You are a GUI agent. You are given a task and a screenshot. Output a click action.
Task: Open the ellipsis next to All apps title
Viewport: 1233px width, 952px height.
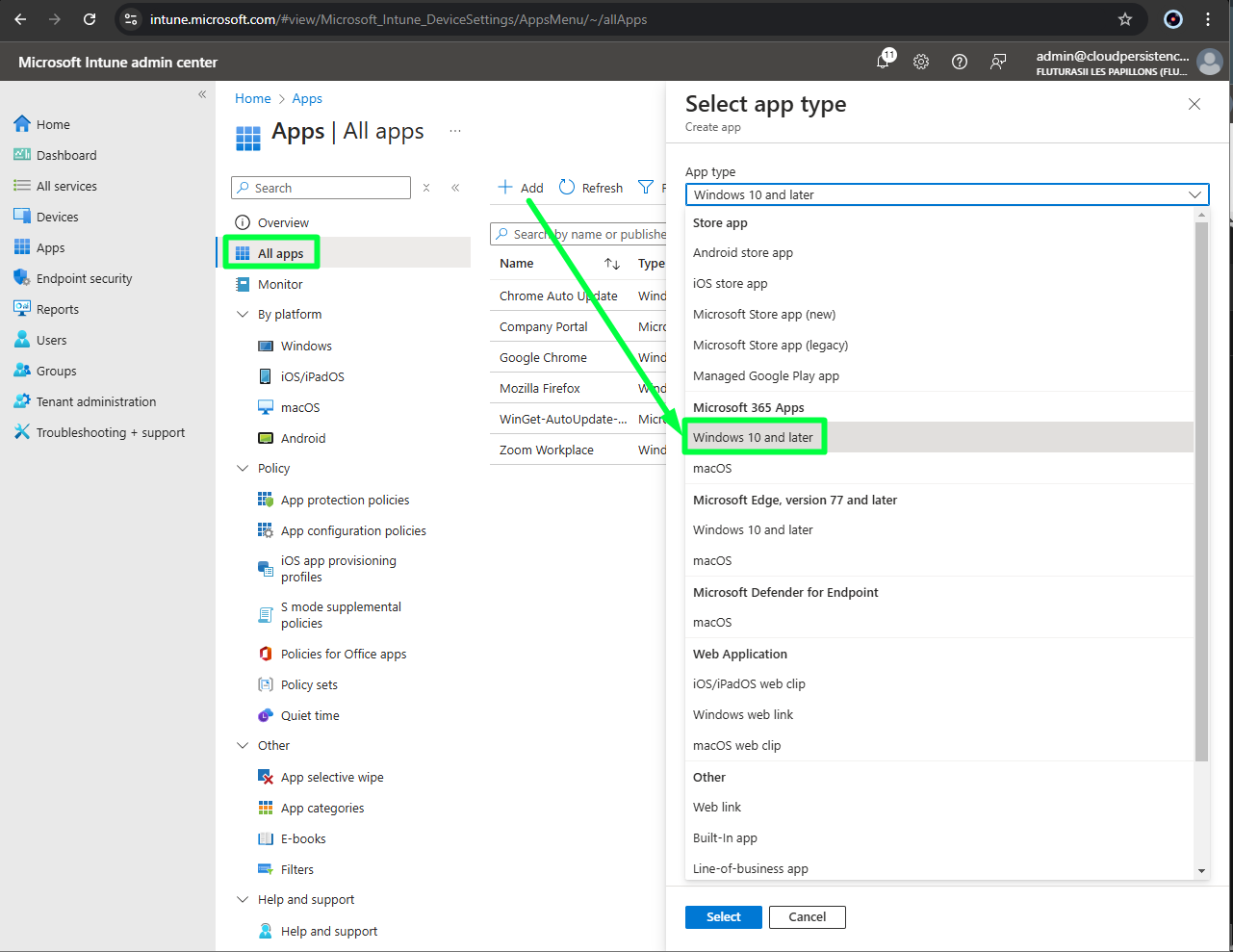[455, 131]
